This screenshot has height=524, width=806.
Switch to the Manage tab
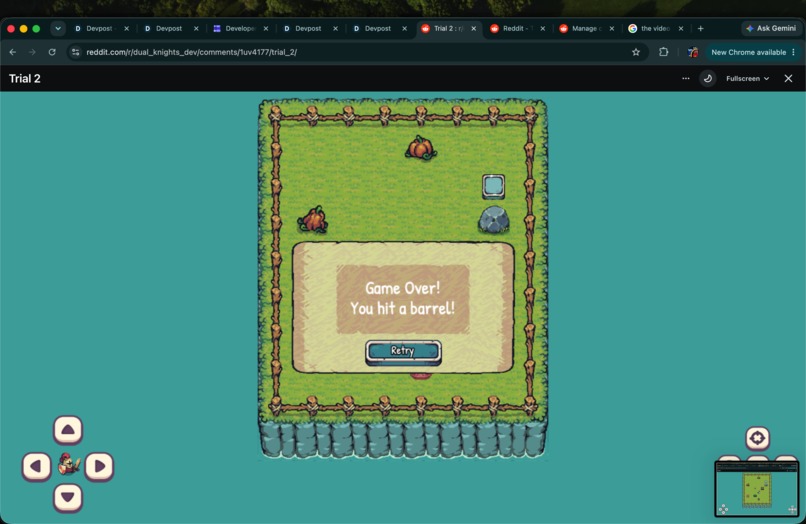pos(586,28)
